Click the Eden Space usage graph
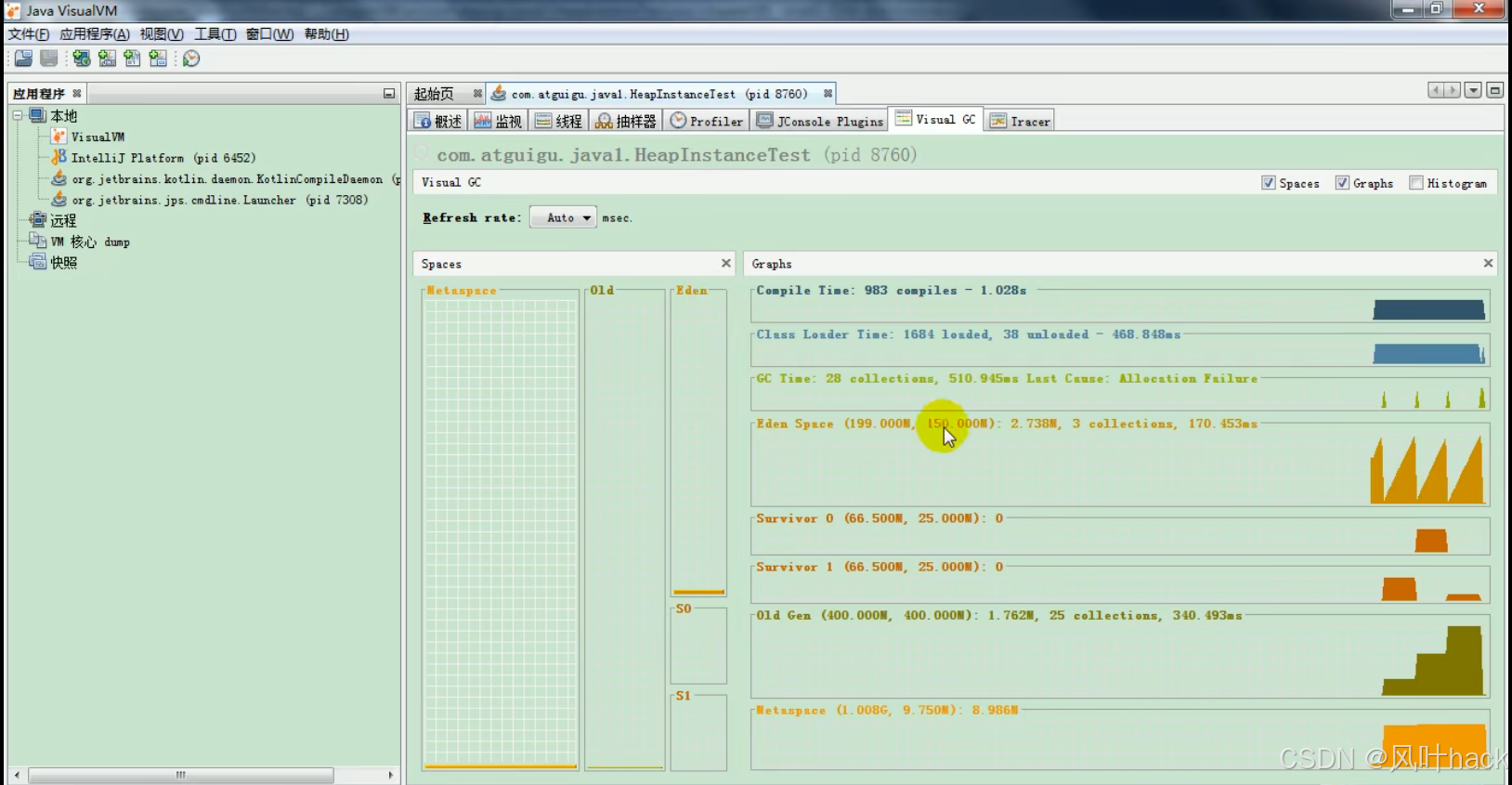1512x785 pixels. [1120, 467]
